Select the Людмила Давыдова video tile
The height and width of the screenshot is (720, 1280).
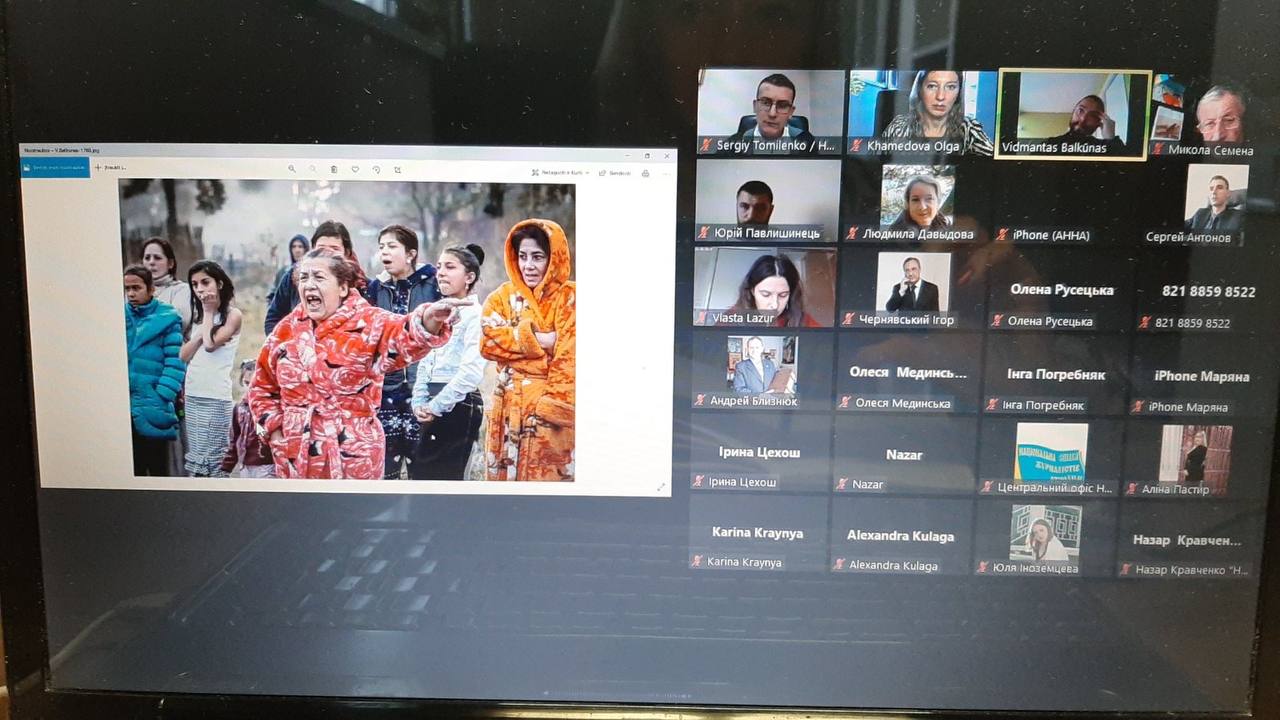pos(916,200)
